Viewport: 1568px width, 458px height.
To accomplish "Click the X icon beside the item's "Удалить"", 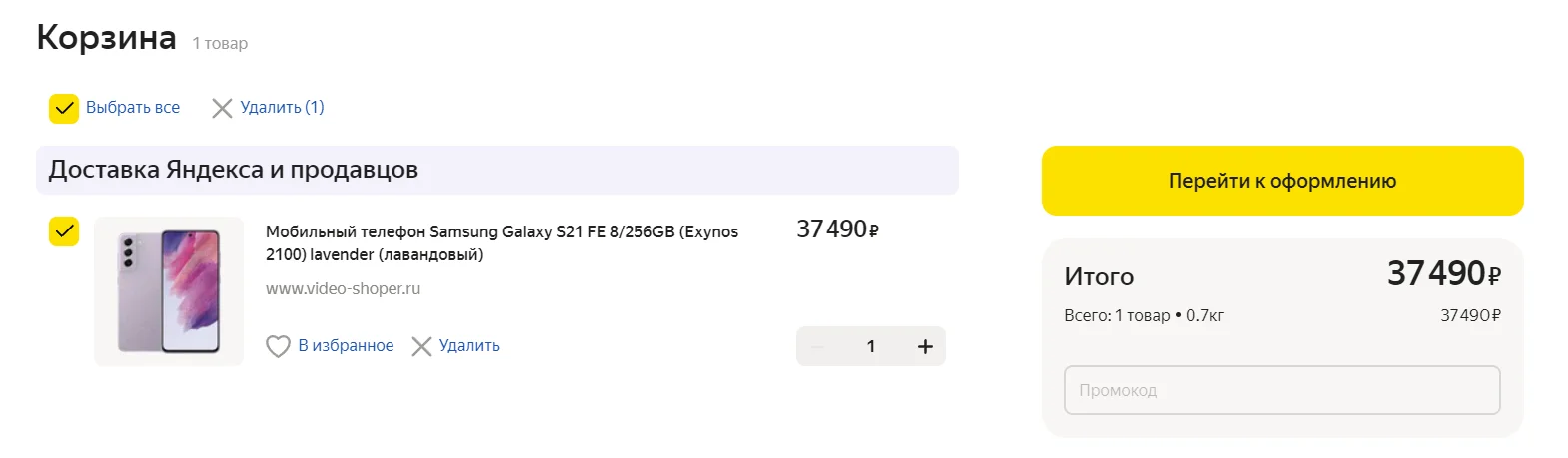I will tap(421, 346).
